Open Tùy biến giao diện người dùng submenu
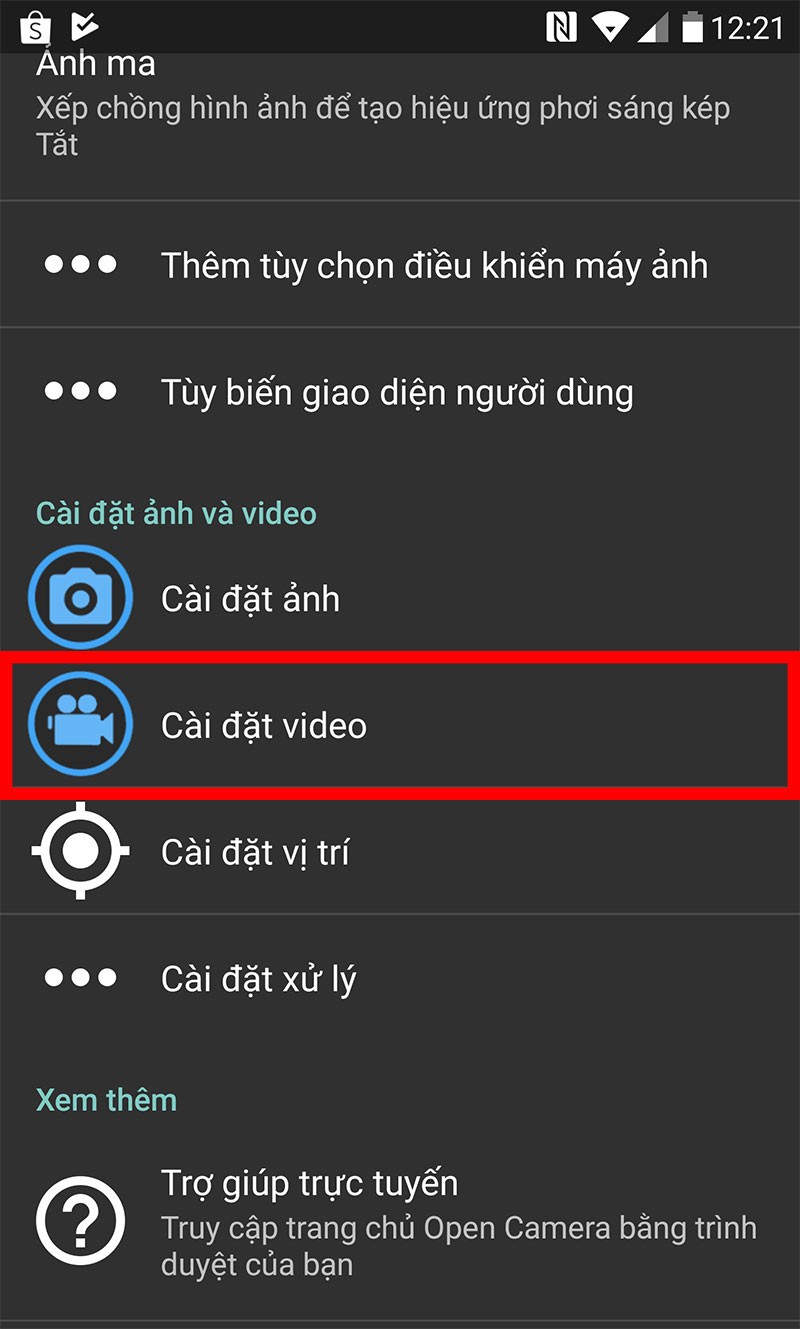 400,391
